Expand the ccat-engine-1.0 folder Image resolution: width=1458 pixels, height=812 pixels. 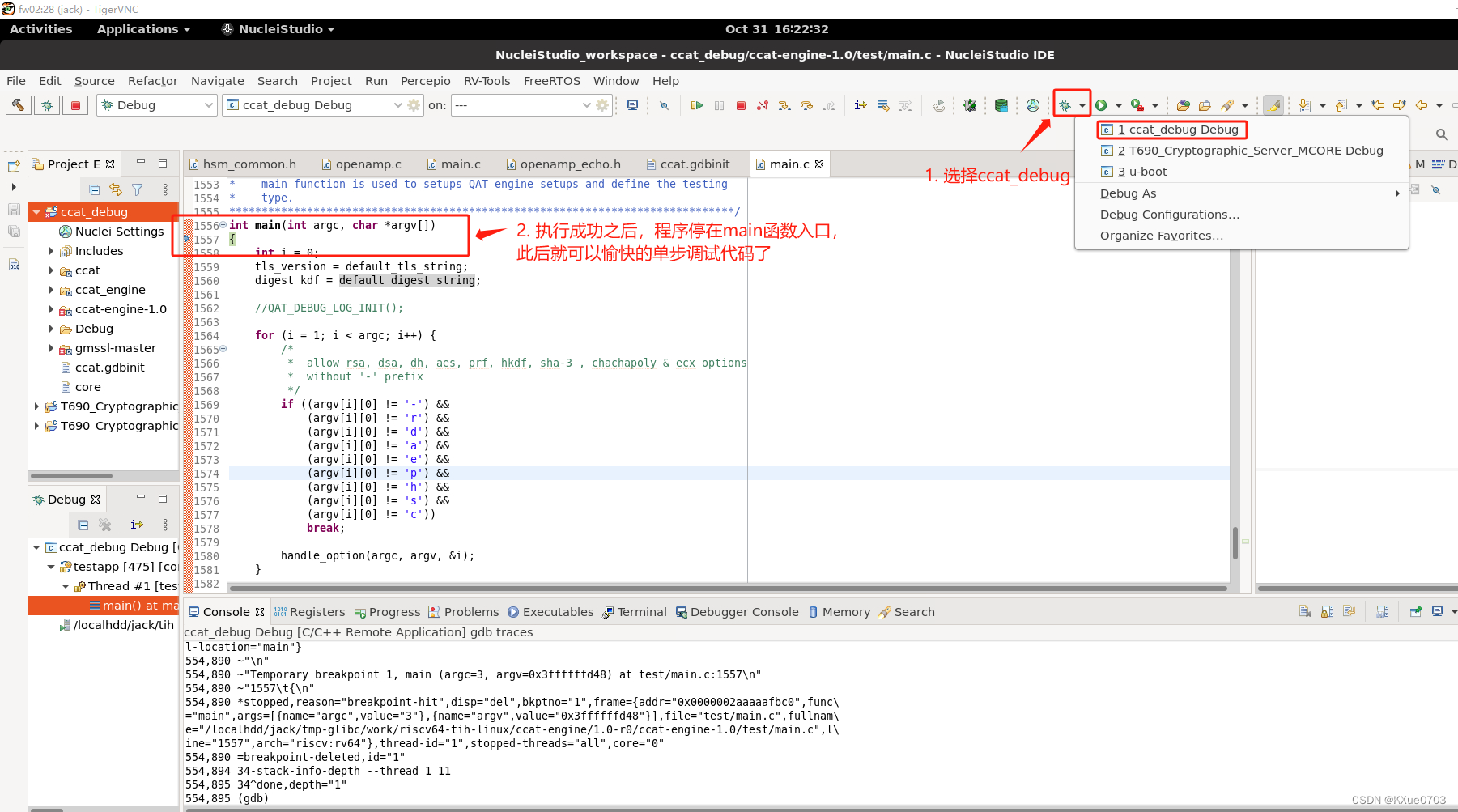click(51, 309)
